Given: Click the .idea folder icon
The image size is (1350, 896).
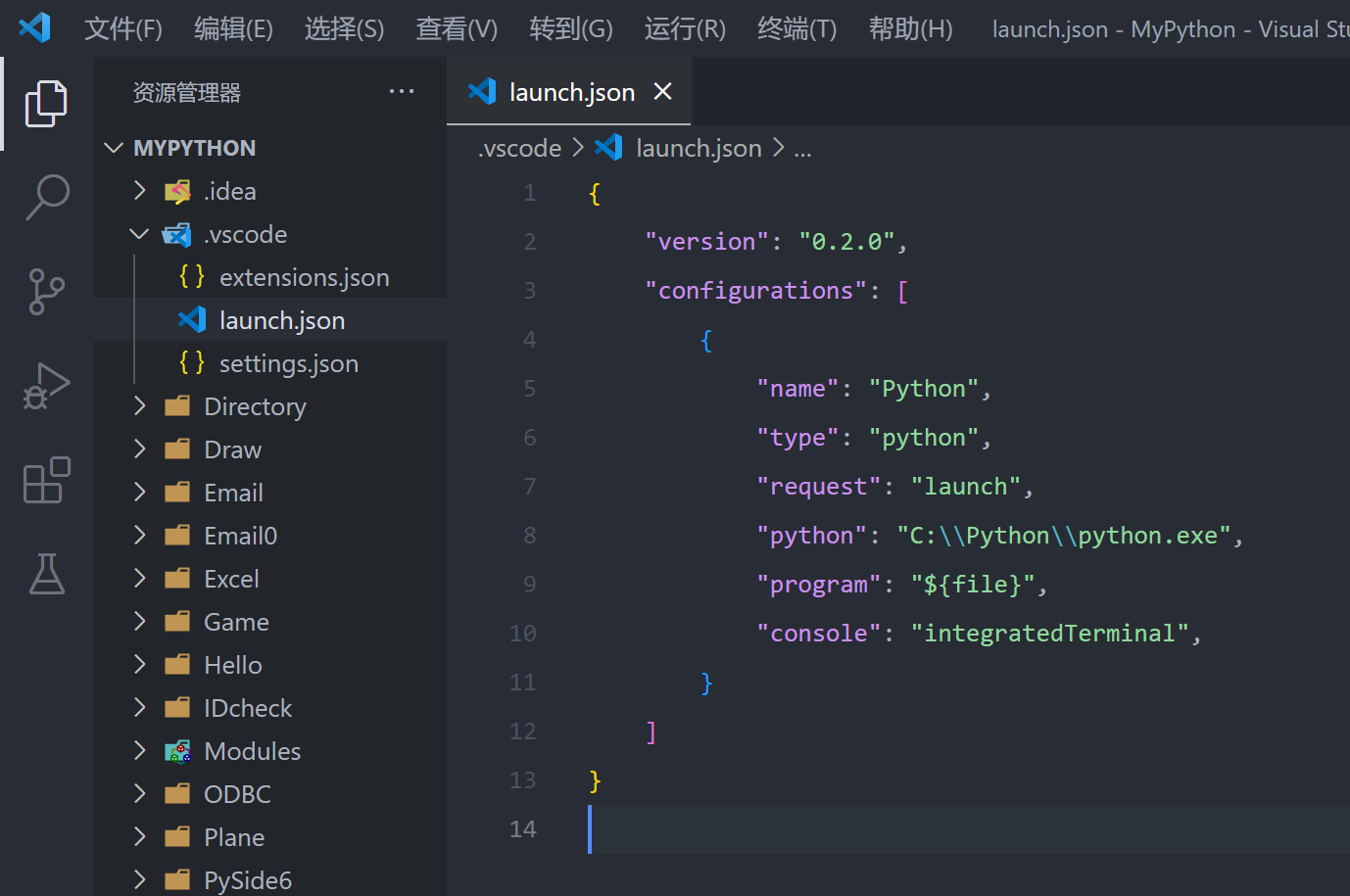Looking at the screenshot, I should pos(177,191).
